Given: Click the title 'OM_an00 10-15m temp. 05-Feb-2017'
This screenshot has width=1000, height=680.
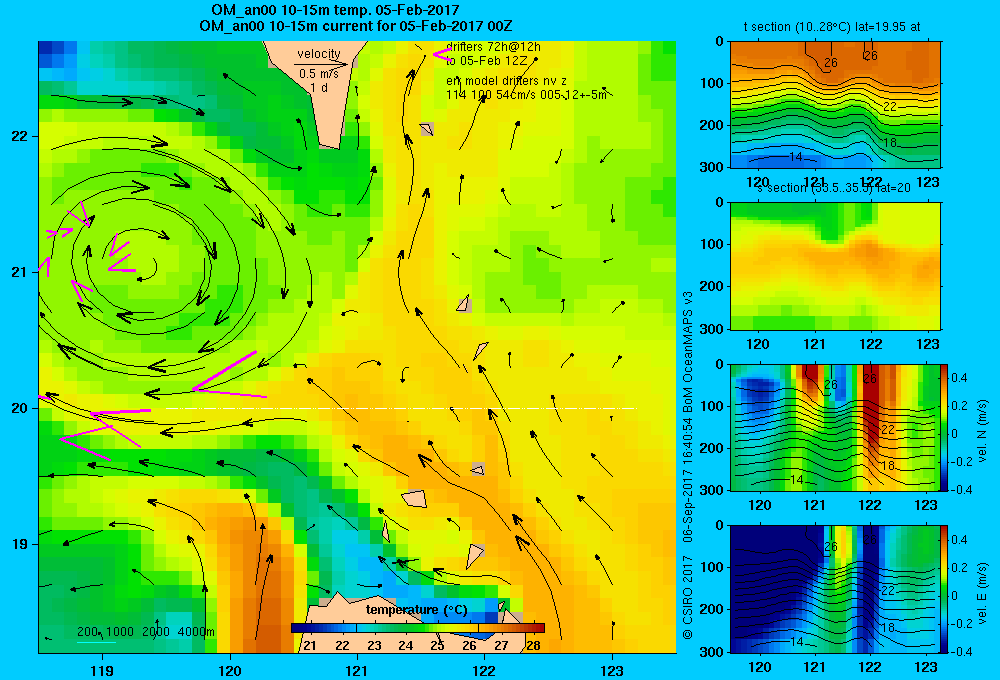Looking at the screenshot, I should click(x=335, y=10).
